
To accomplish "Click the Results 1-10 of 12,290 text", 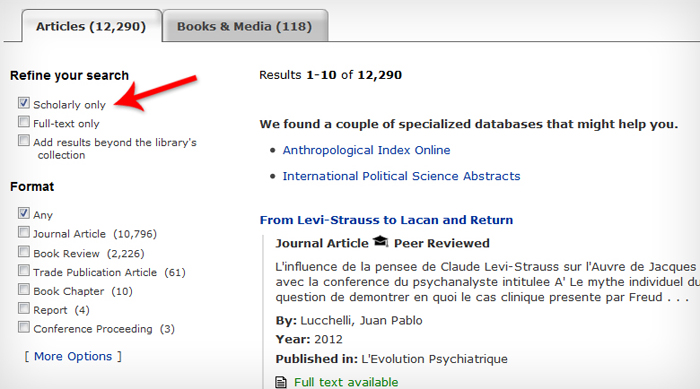I will 330,75.
